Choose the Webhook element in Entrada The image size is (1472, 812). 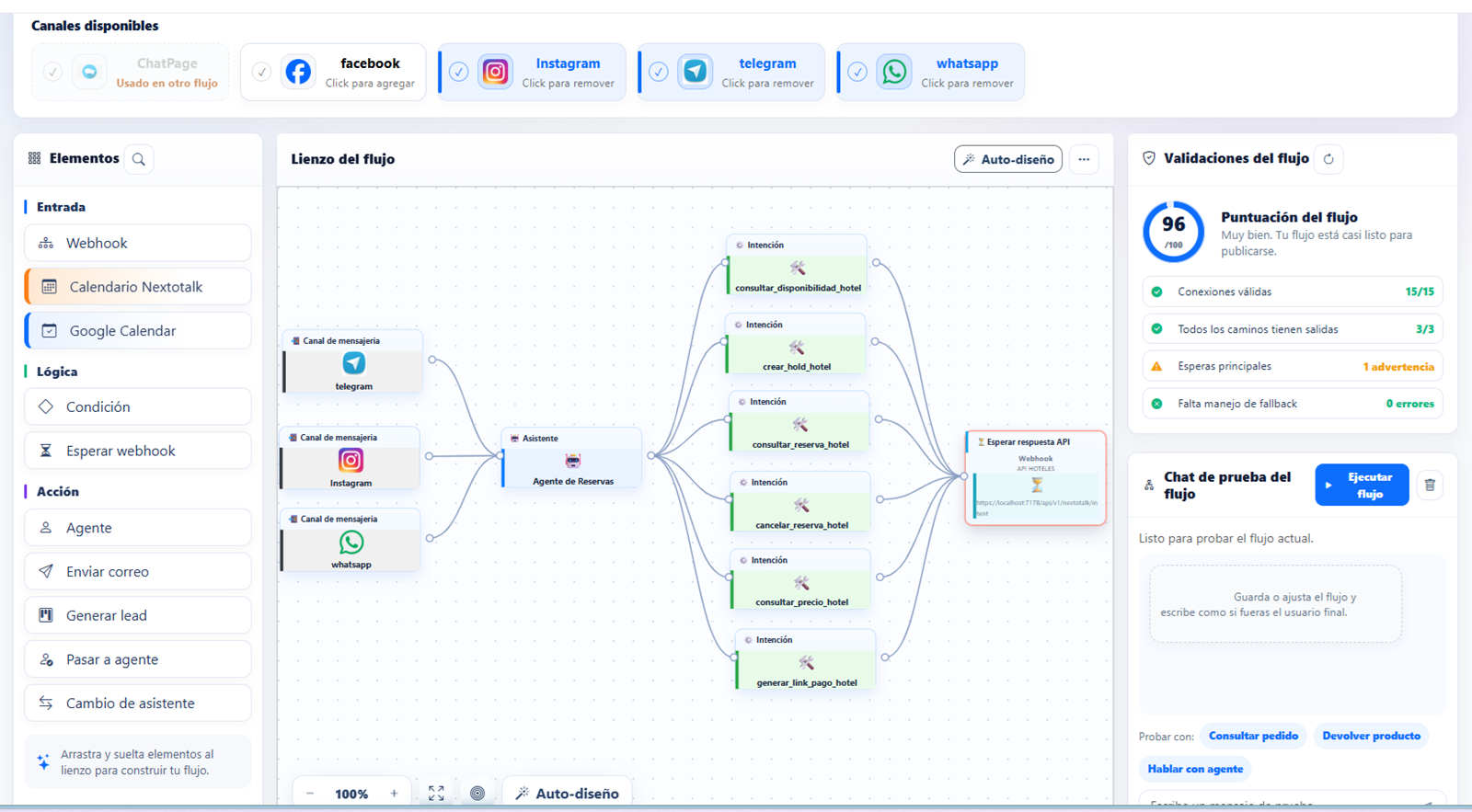[x=138, y=243]
